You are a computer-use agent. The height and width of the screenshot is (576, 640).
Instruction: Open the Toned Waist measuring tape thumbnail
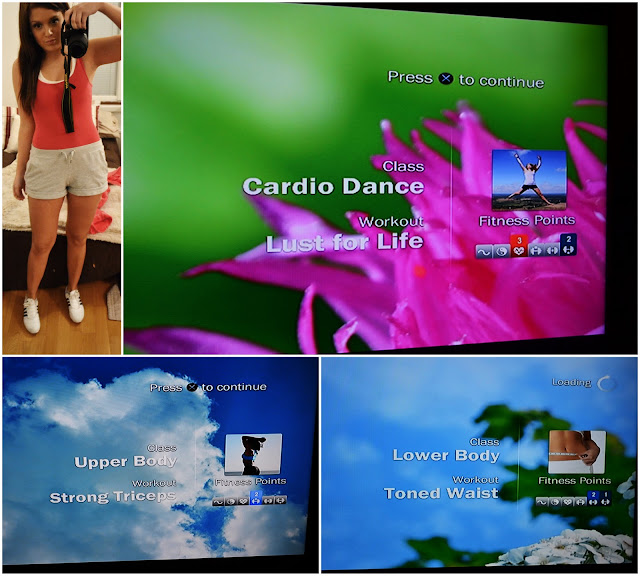pos(577,452)
